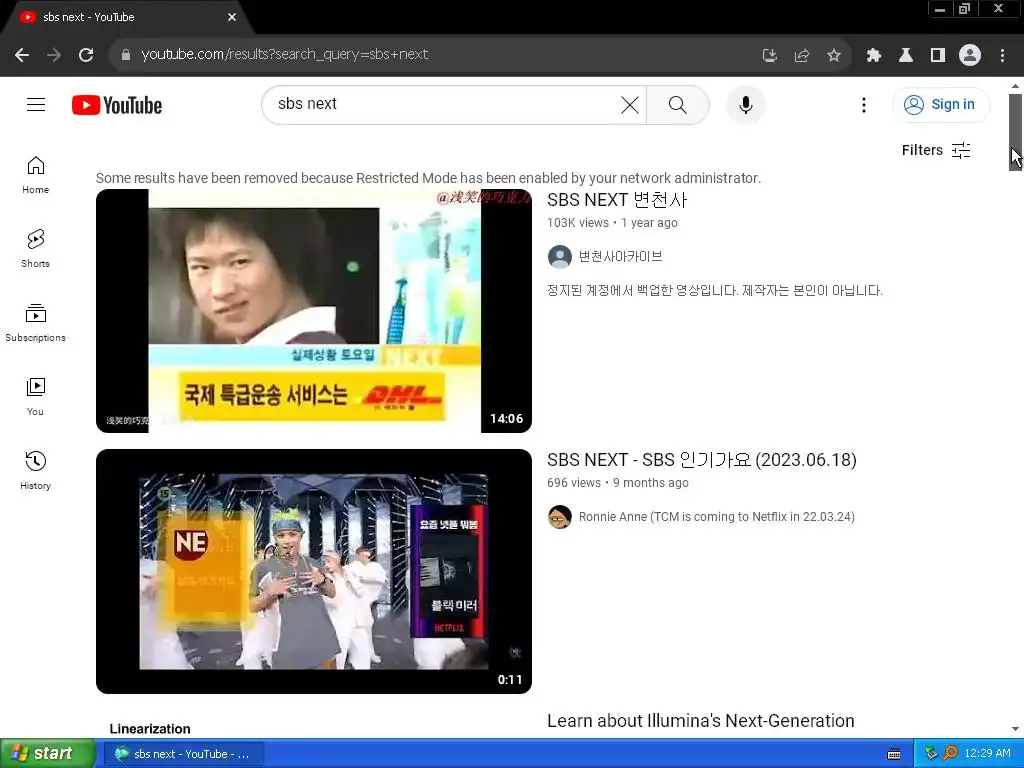Open the SBS 인기가요 2023.06.18 thumbnail
The height and width of the screenshot is (768, 1024).
click(x=313, y=571)
